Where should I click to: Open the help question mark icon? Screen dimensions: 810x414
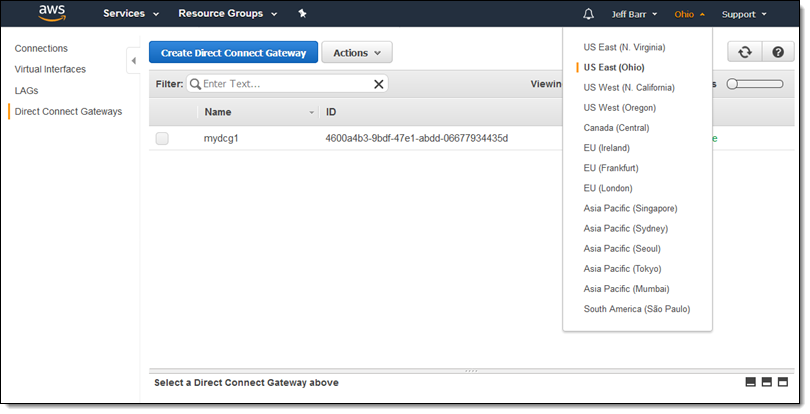click(x=777, y=53)
